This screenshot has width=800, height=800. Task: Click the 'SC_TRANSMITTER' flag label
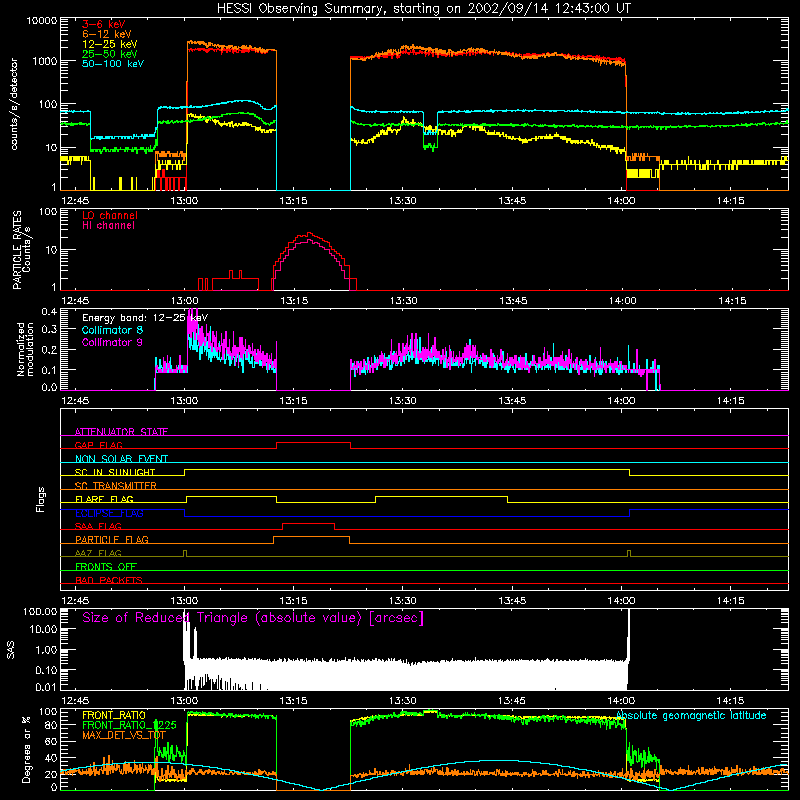116,485
